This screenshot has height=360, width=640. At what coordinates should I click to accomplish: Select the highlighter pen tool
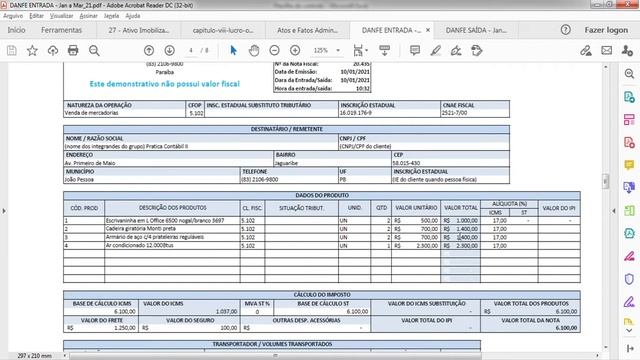[436, 51]
